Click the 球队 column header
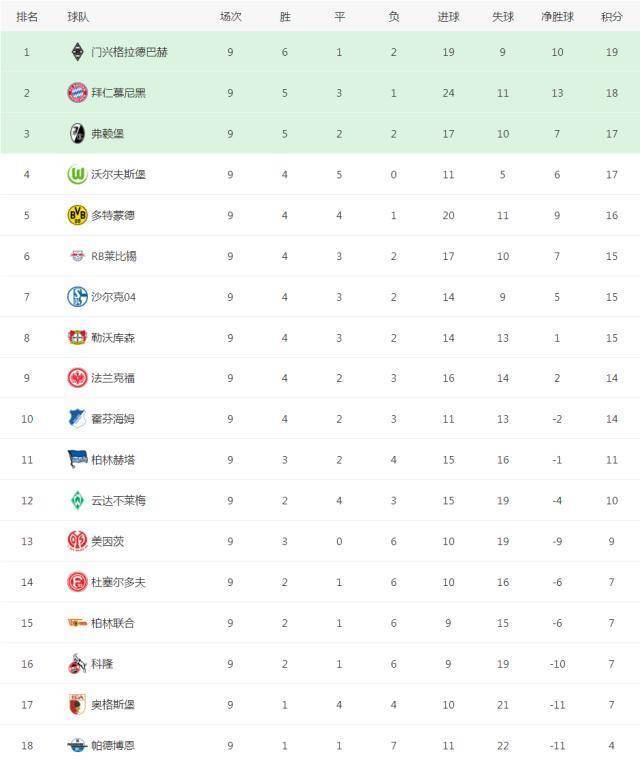This screenshot has width=640, height=761. [77, 17]
